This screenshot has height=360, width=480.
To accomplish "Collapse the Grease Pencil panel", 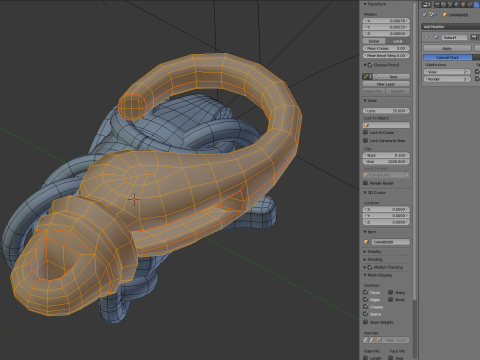I will pos(365,65).
